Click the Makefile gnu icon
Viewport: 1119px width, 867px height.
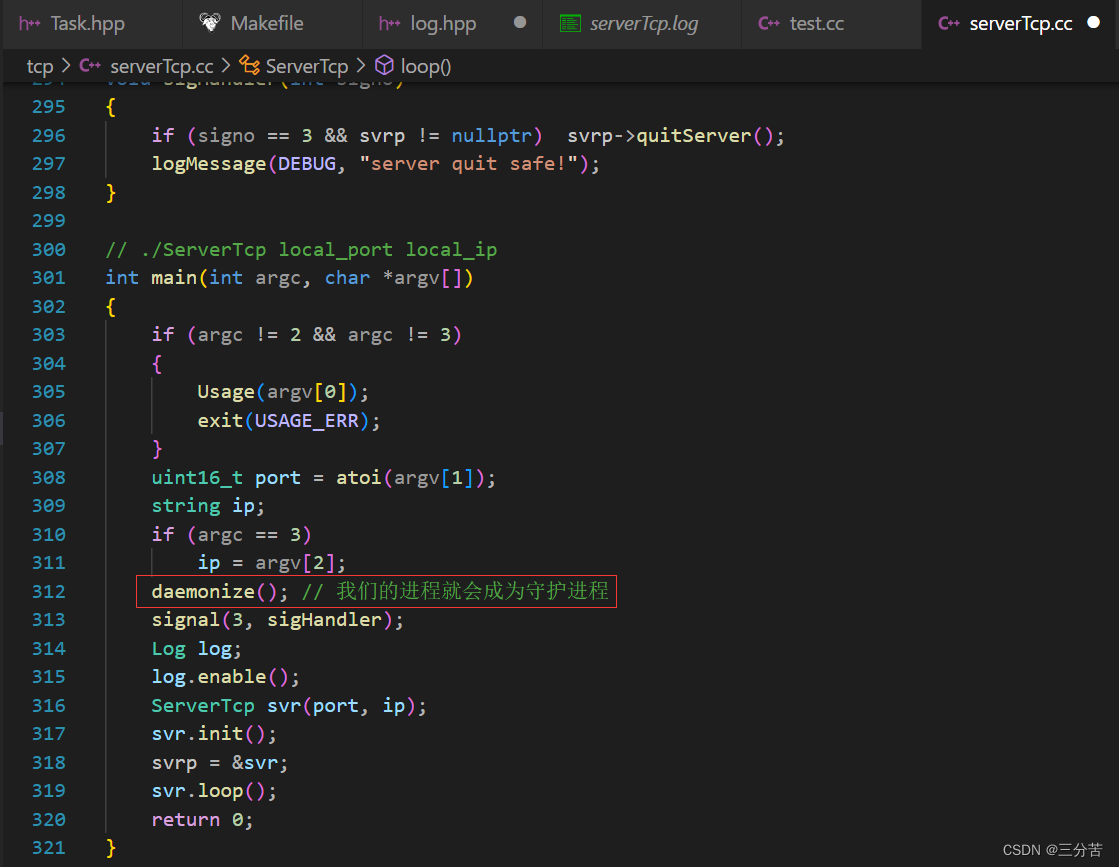pos(210,23)
